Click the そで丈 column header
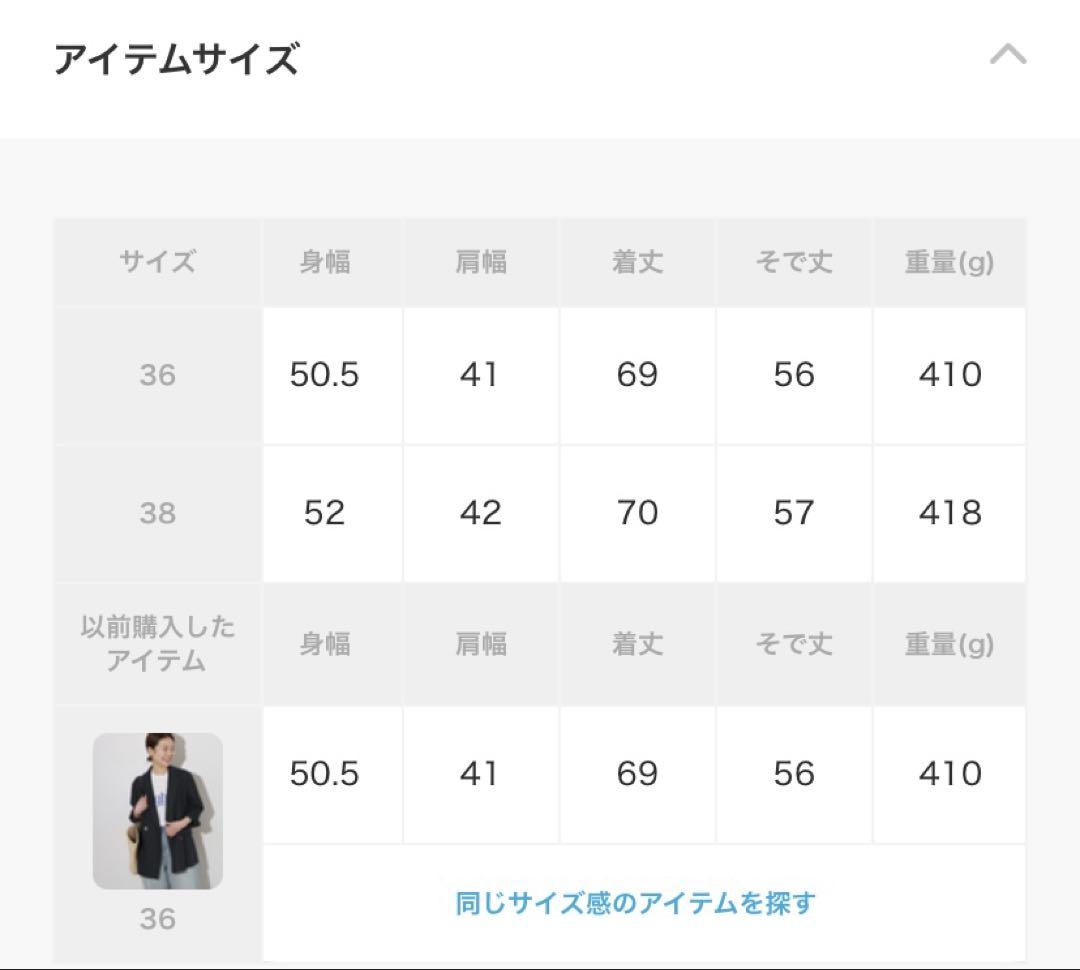The image size is (1080, 970). 794,262
